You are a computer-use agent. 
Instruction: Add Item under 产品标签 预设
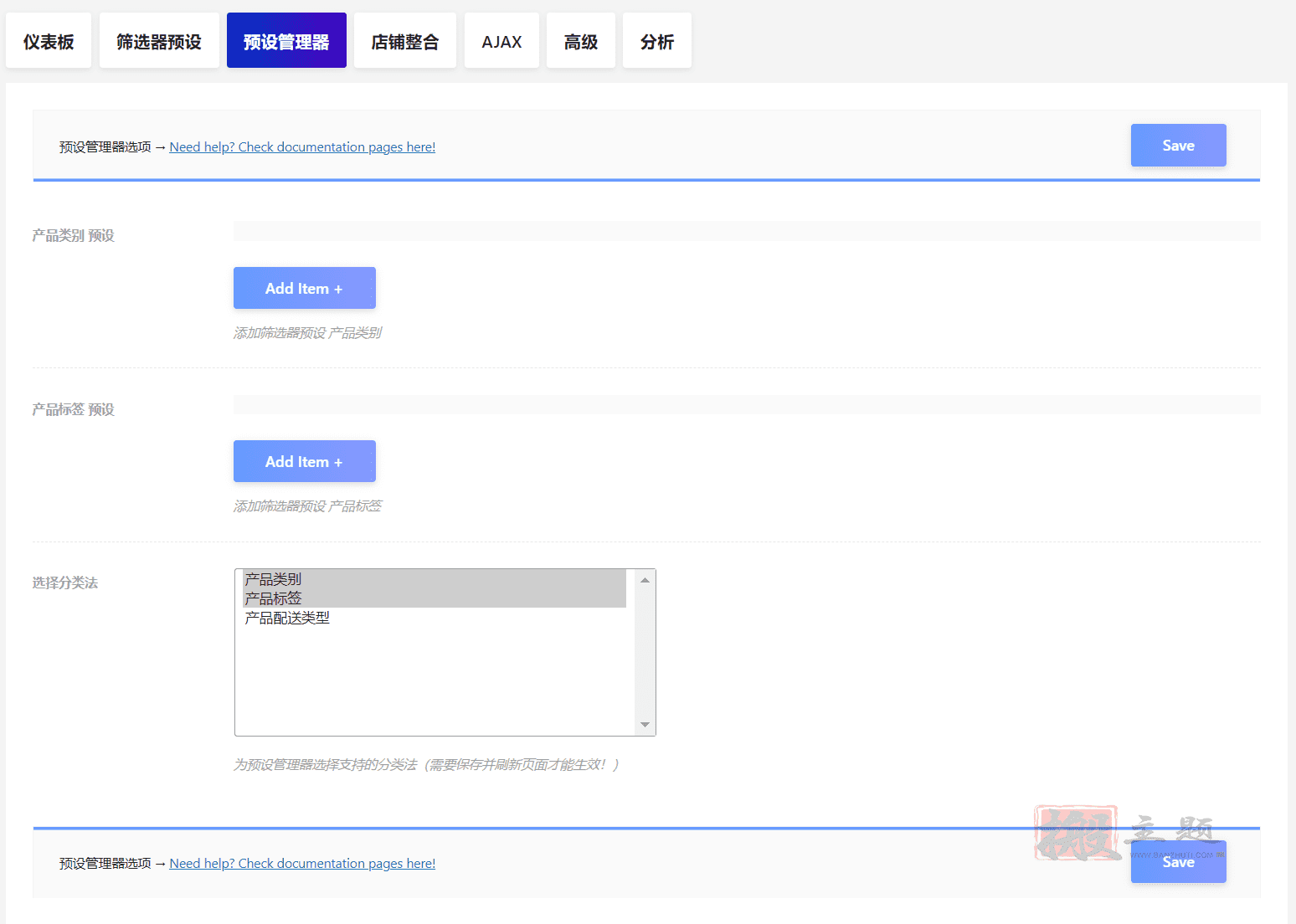point(305,461)
